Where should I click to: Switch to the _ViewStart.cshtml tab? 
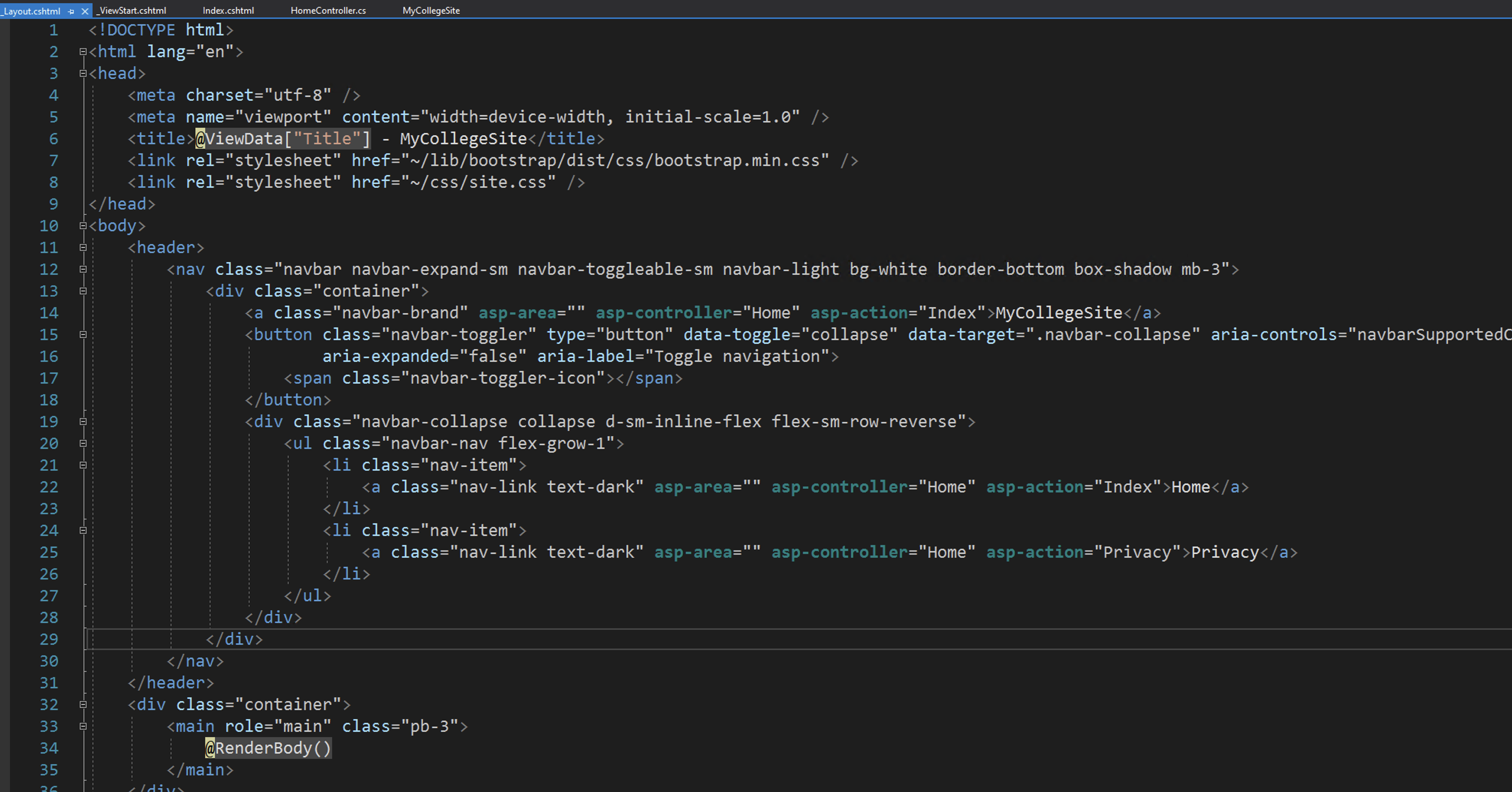[x=132, y=11]
